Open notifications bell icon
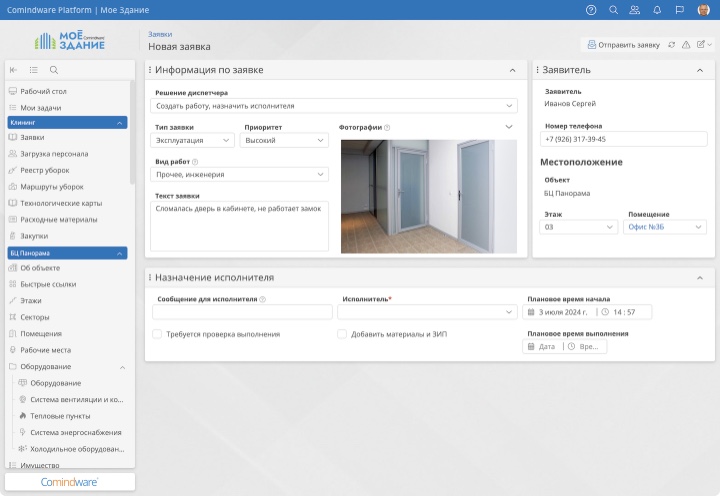This screenshot has height=496, width=720. tap(657, 10)
